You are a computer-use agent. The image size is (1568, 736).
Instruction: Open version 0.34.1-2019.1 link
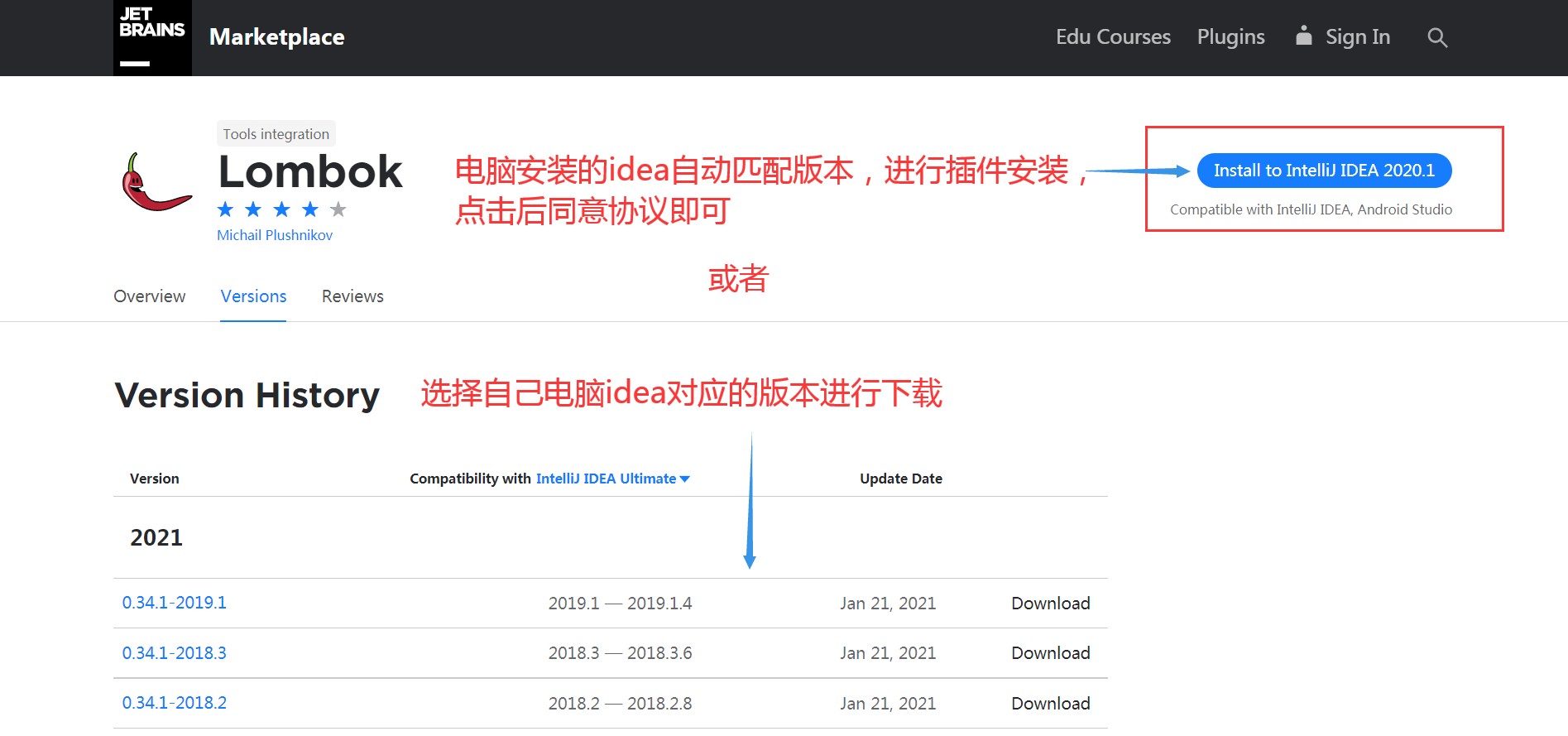tap(175, 603)
